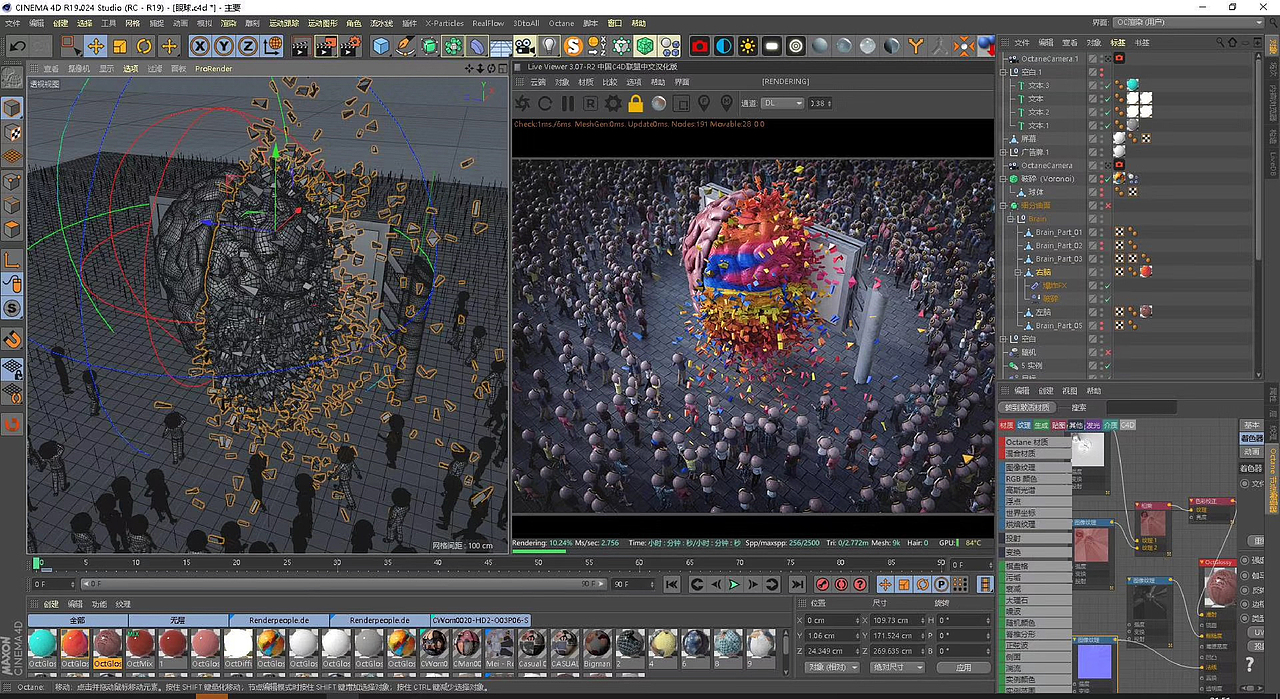Open the ProRender viewport menu
This screenshot has height=699, width=1280.
pyautogui.click(x=212, y=69)
